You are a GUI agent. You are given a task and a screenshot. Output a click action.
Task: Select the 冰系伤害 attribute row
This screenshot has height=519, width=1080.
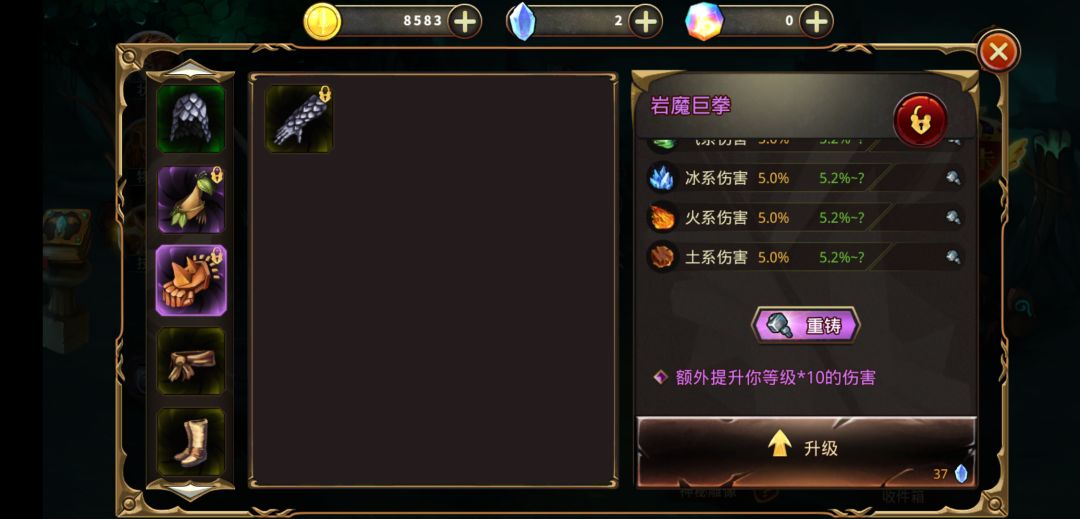click(x=806, y=178)
